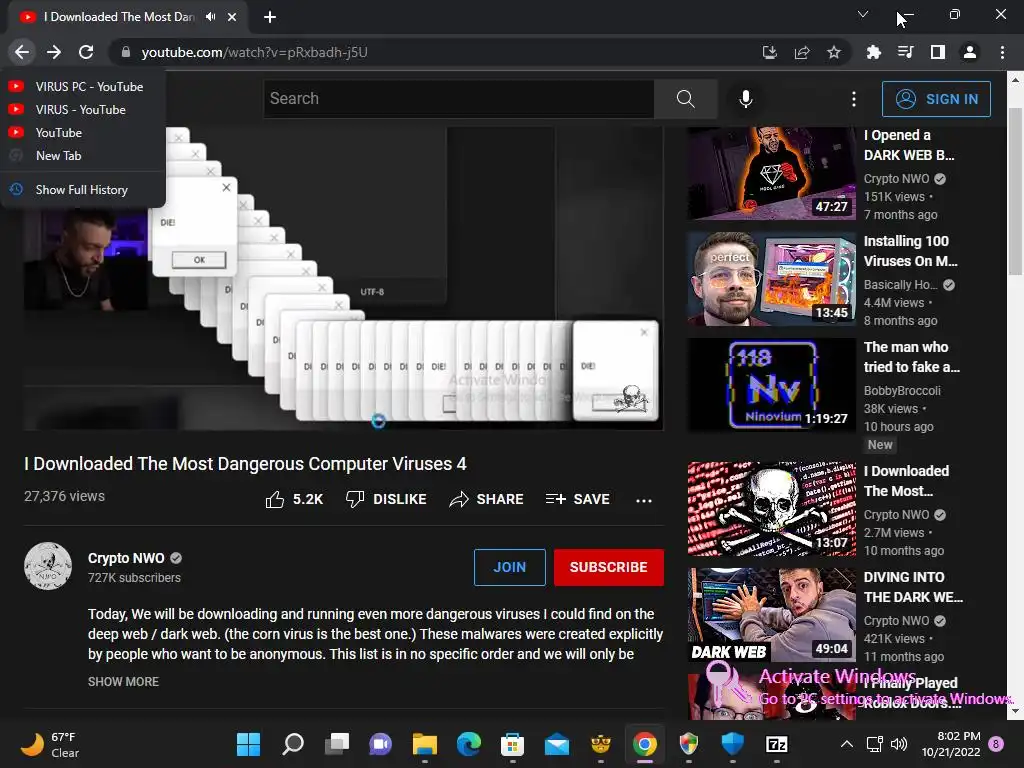Start voice search with the microphone
The image size is (1024, 768).
coord(746,99)
